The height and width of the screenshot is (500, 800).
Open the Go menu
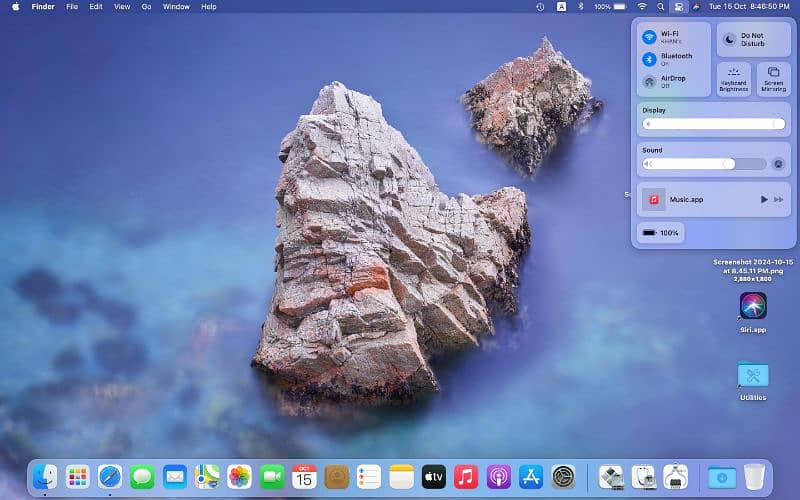pos(146,7)
